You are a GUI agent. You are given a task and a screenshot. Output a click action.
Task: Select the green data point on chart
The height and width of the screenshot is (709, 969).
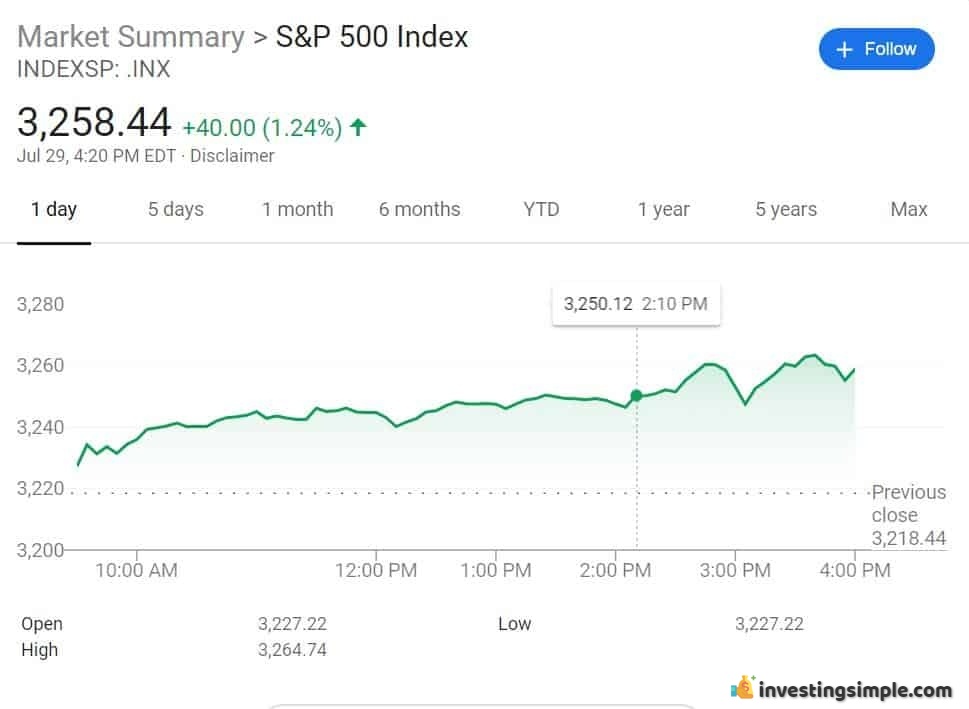636,396
